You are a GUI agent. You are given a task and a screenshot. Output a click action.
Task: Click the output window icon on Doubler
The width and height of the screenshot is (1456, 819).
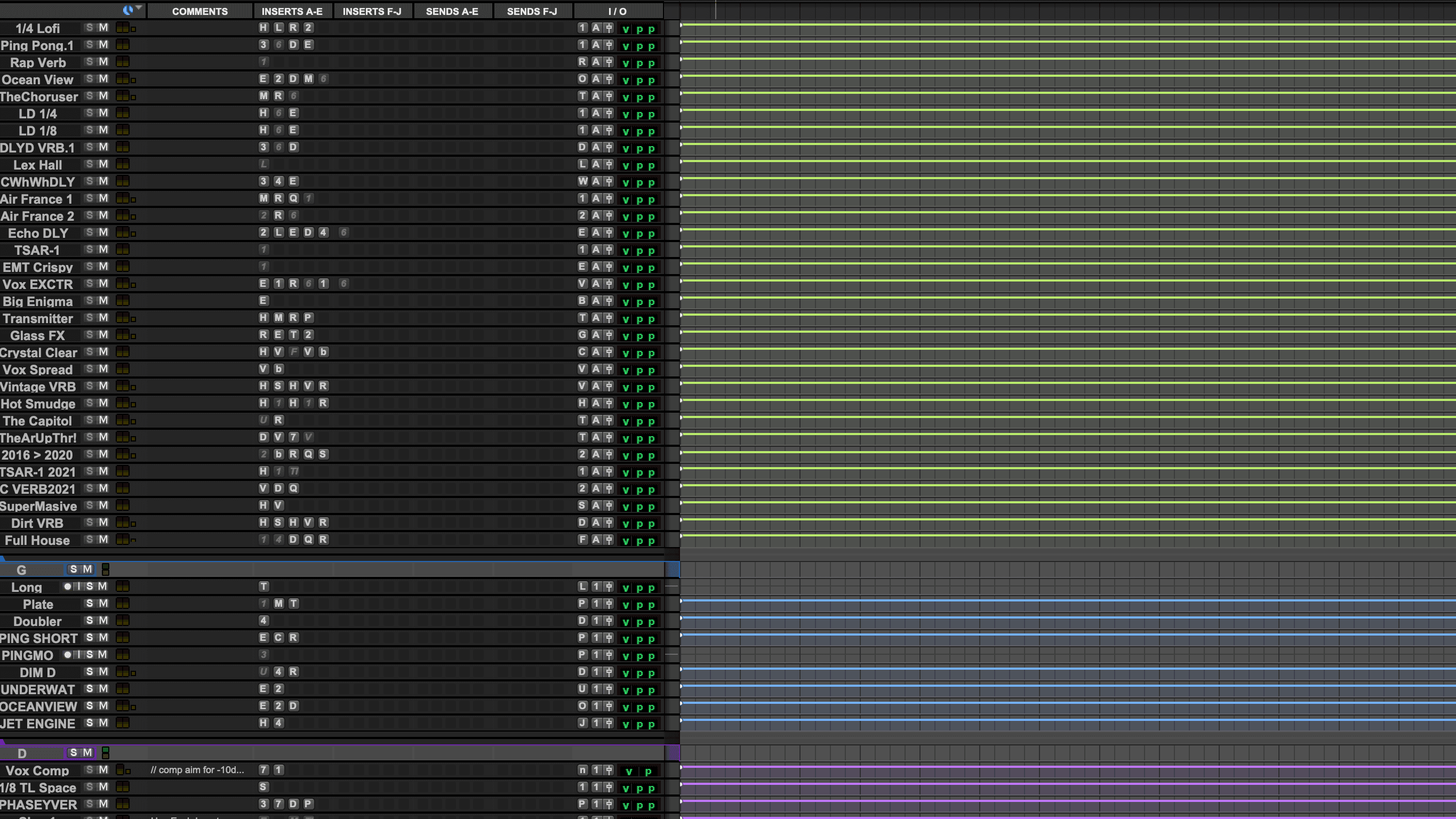coord(609,621)
